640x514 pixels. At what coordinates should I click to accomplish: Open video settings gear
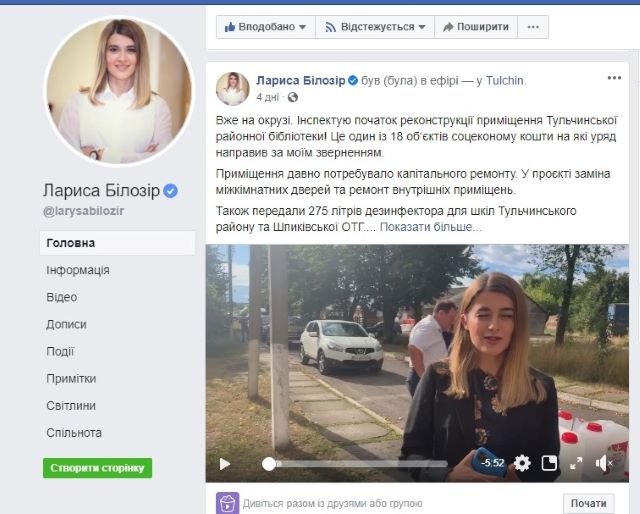tap(522, 463)
